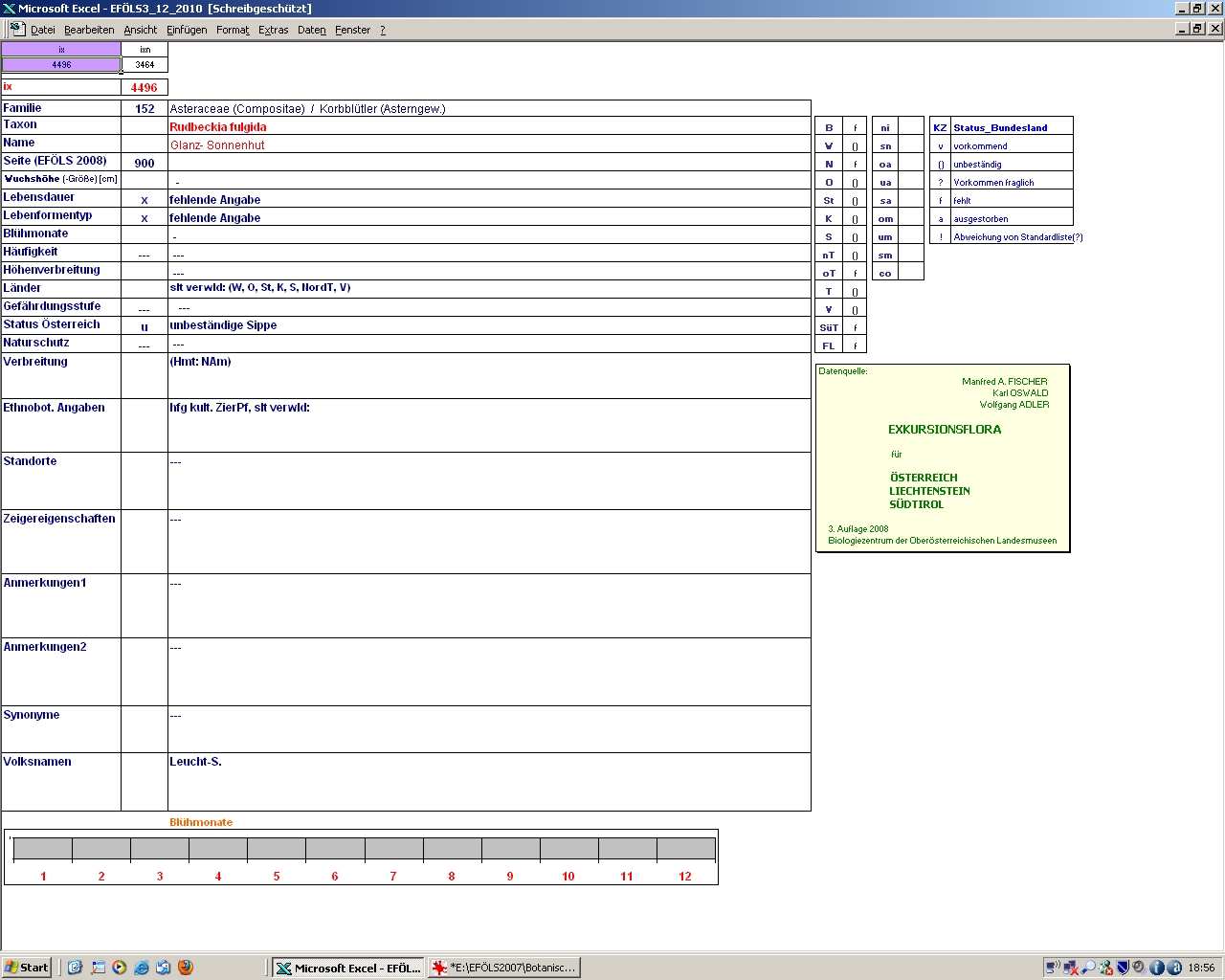Click the Messenger icon in system tray
The width and height of the screenshot is (1225, 980).
pyautogui.click(x=1105, y=968)
